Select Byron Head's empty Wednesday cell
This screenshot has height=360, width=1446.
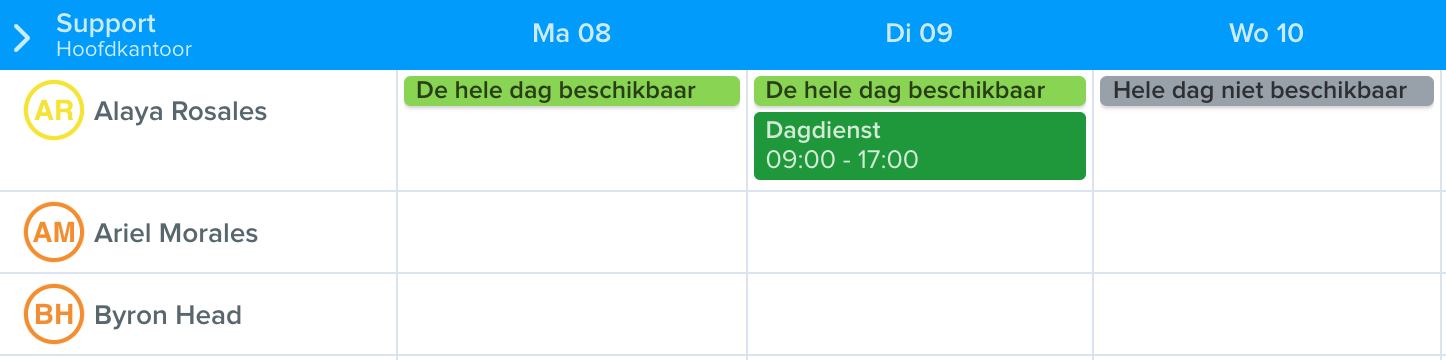coord(1267,314)
